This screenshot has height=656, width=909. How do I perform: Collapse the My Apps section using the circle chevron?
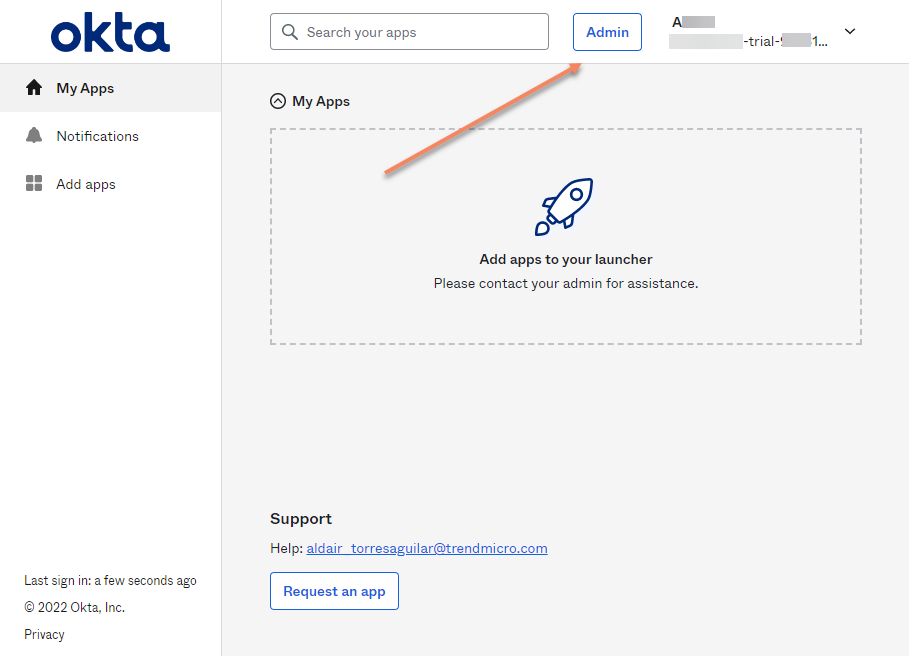[277, 100]
